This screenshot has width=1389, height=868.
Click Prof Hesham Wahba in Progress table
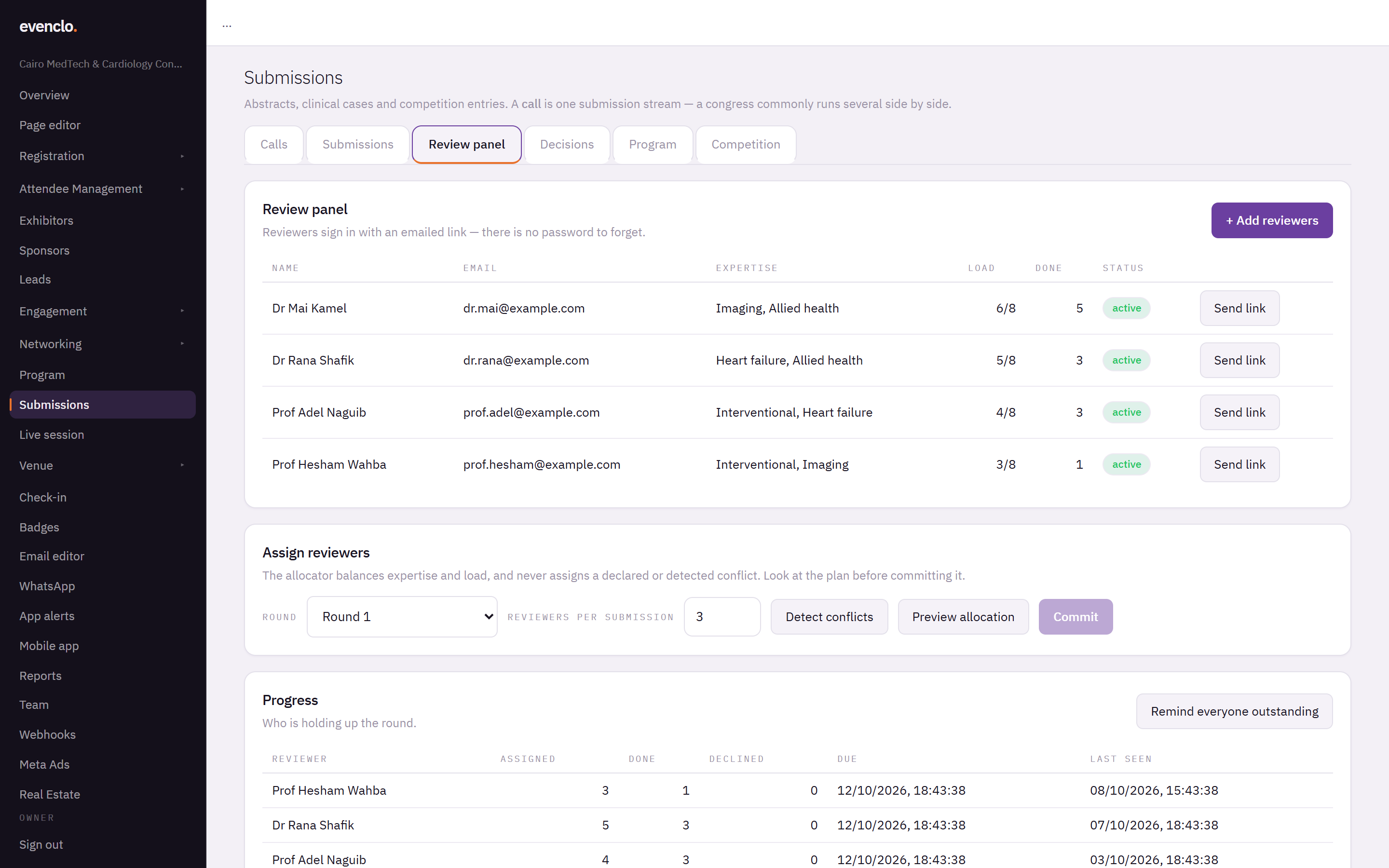[x=329, y=790]
